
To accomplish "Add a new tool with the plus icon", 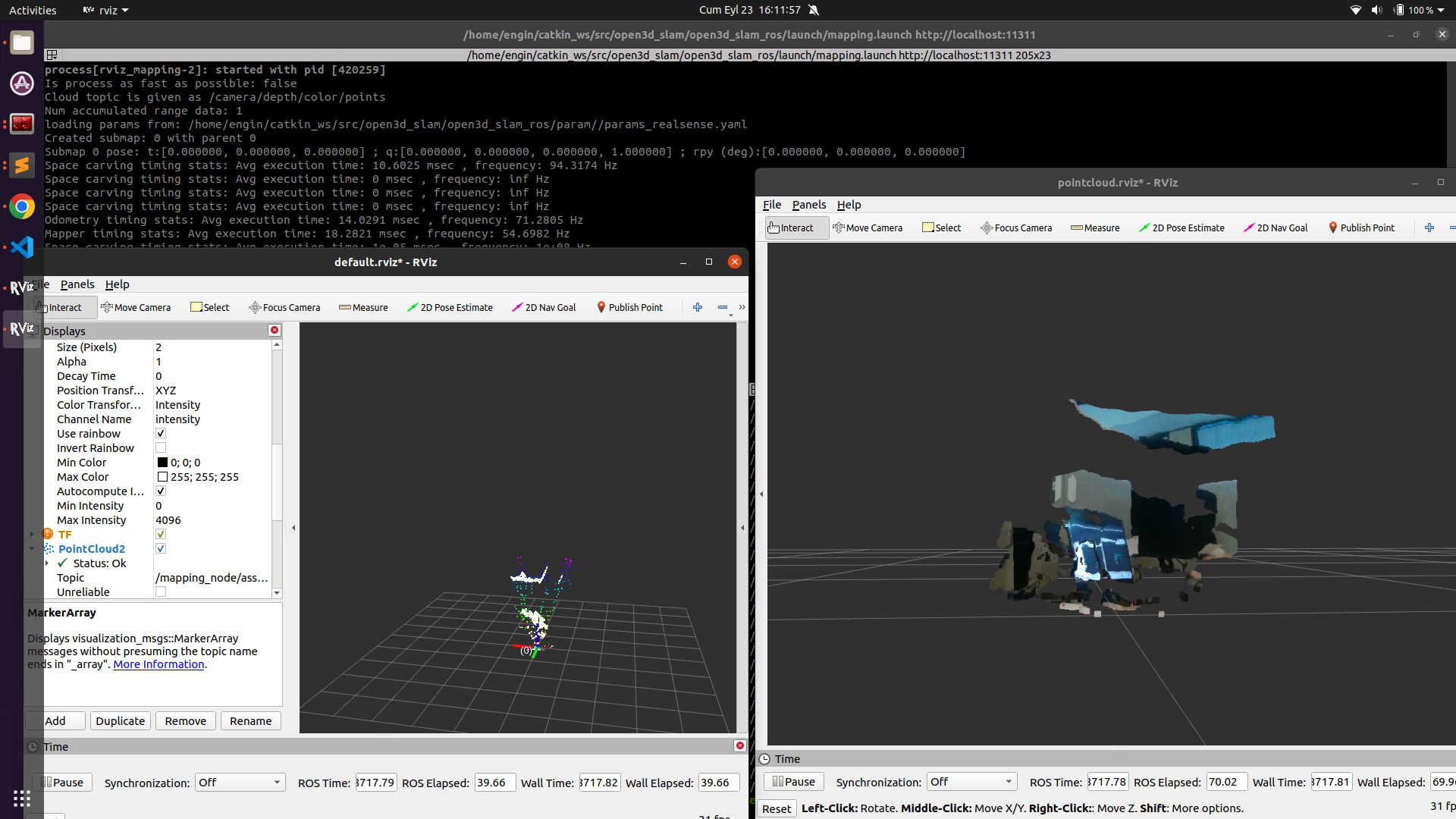I will pyautogui.click(x=697, y=307).
